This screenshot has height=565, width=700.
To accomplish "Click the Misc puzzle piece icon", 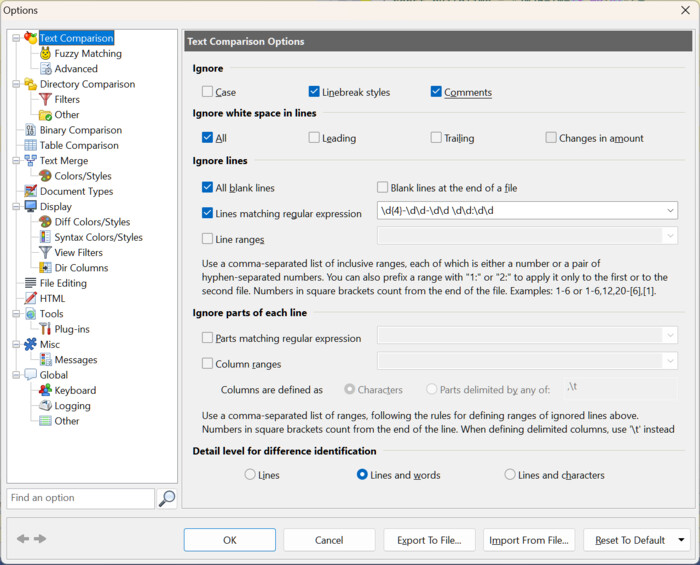I will 30,344.
